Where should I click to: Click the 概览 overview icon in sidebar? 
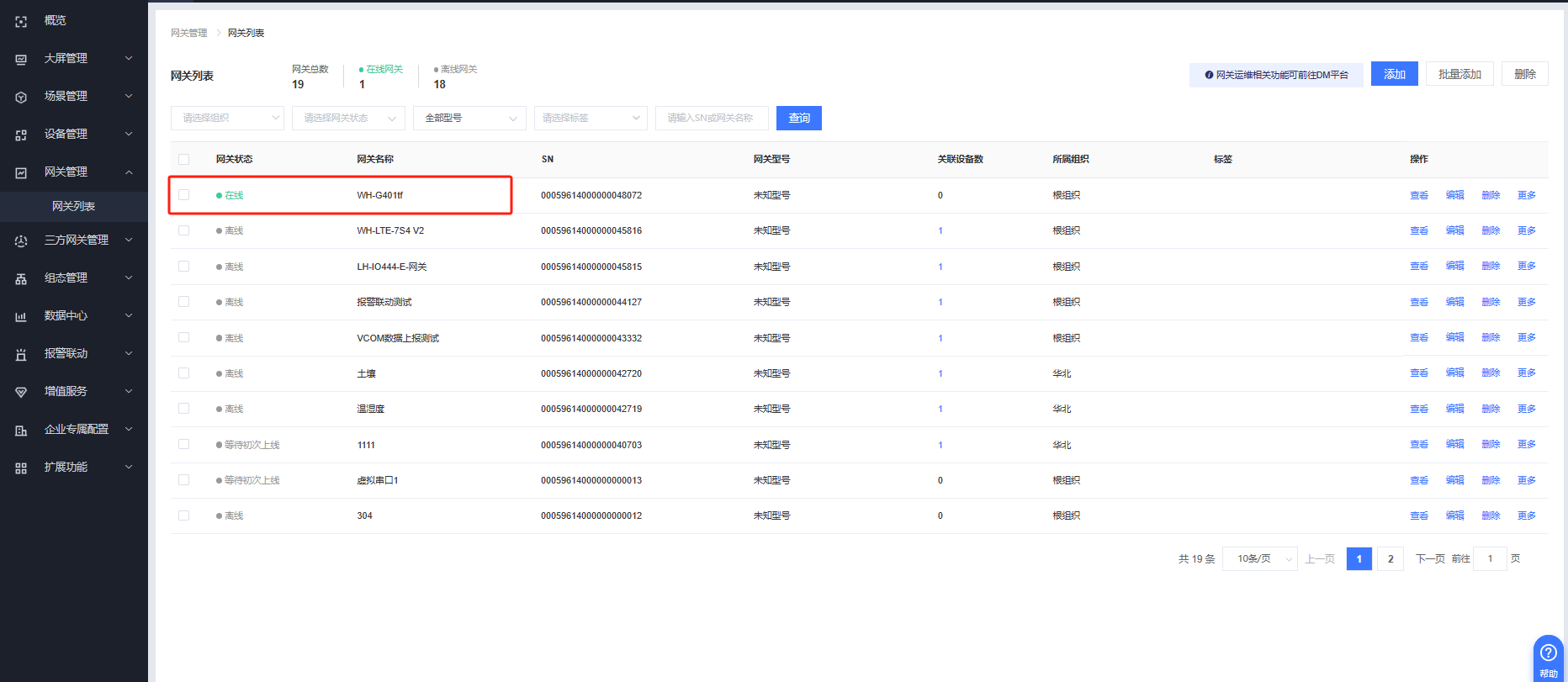coord(21,21)
